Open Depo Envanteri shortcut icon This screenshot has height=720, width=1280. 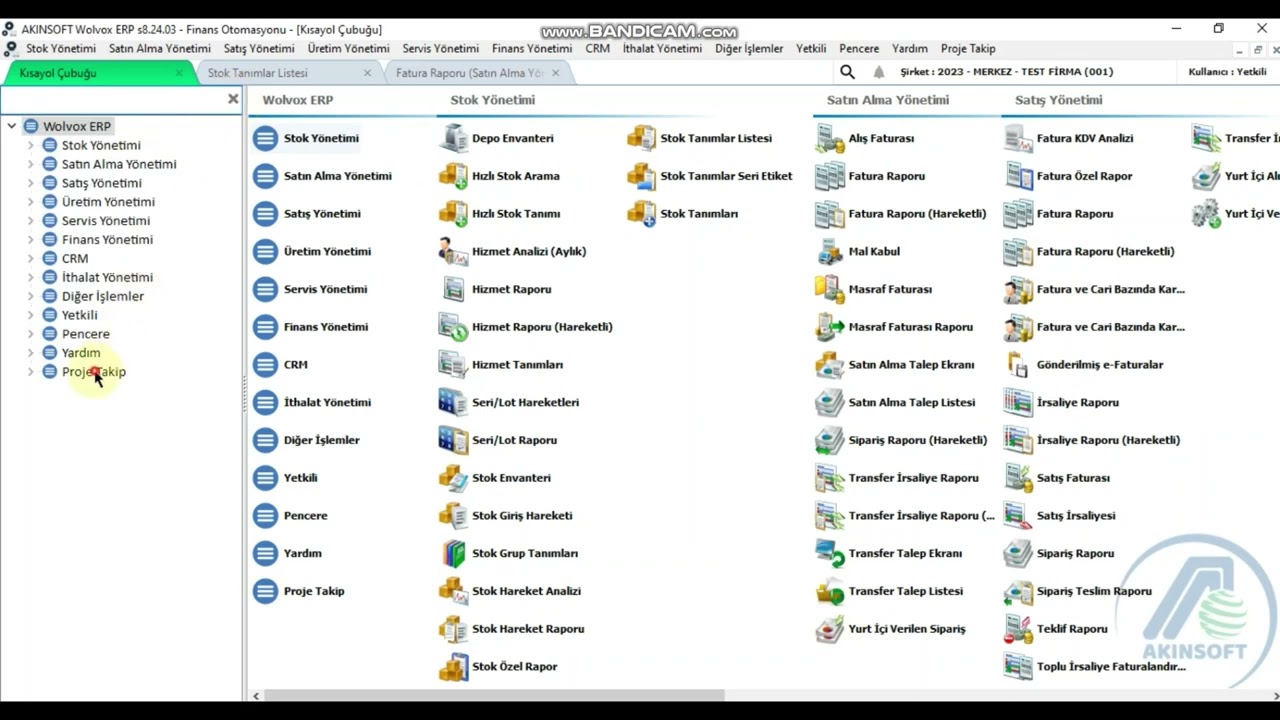tap(454, 138)
